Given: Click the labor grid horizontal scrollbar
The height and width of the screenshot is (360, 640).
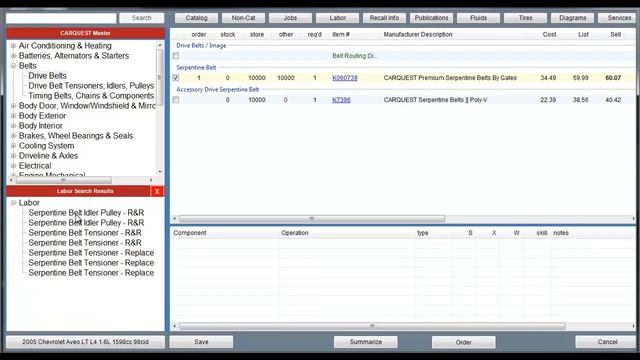Looking at the screenshot, I should coord(372,326).
